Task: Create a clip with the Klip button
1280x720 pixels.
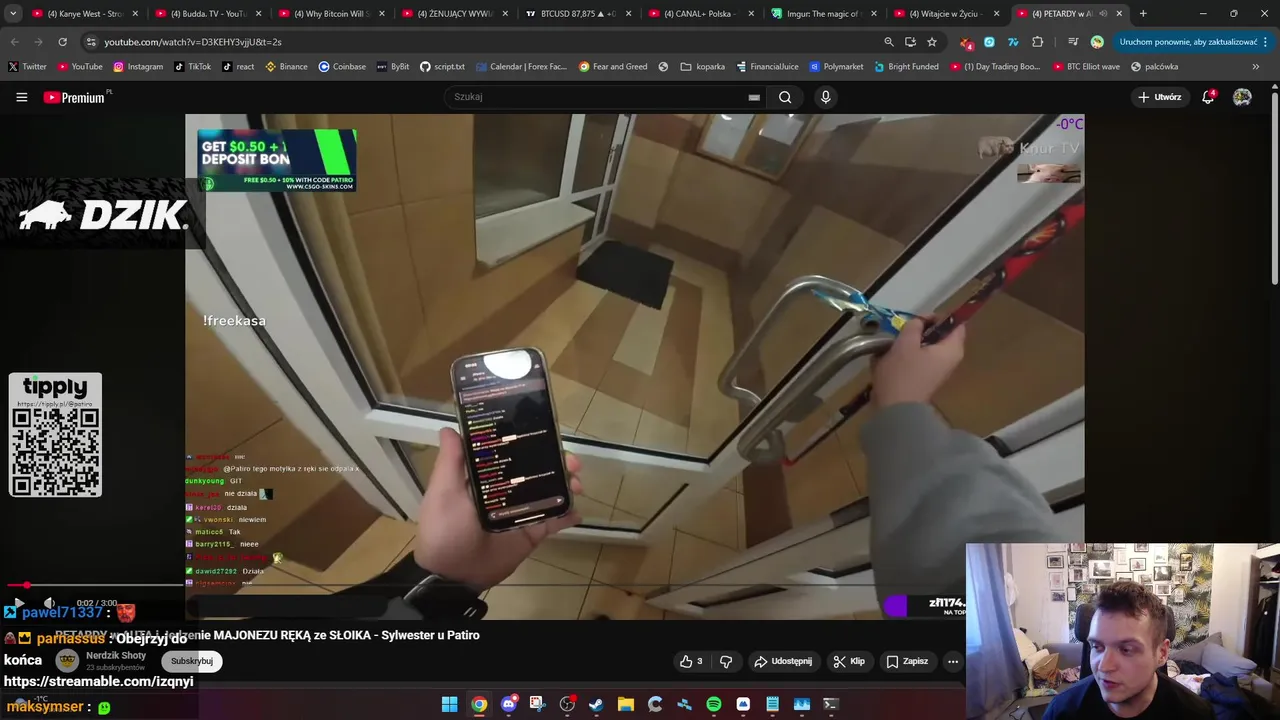Action: (x=849, y=661)
